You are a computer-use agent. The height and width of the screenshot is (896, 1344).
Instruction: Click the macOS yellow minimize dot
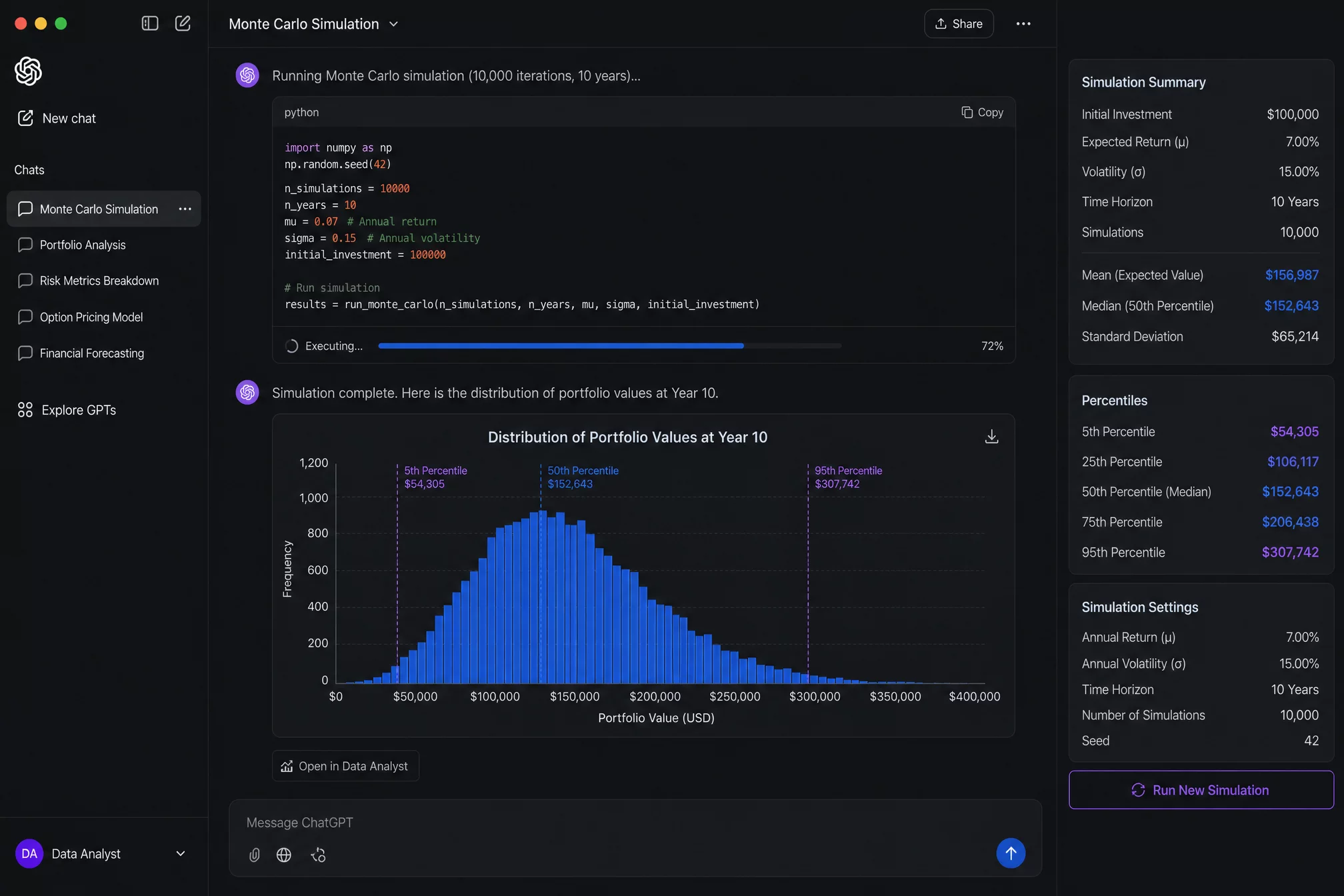tap(41, 23)
